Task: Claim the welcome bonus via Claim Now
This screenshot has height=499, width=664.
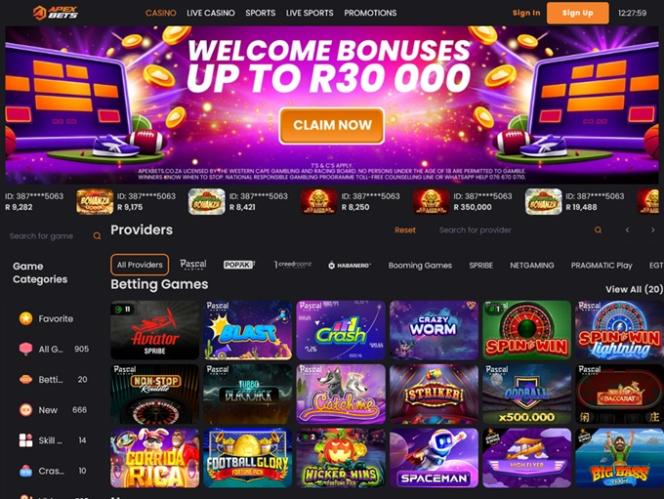Action: click(x=332, y=125)
